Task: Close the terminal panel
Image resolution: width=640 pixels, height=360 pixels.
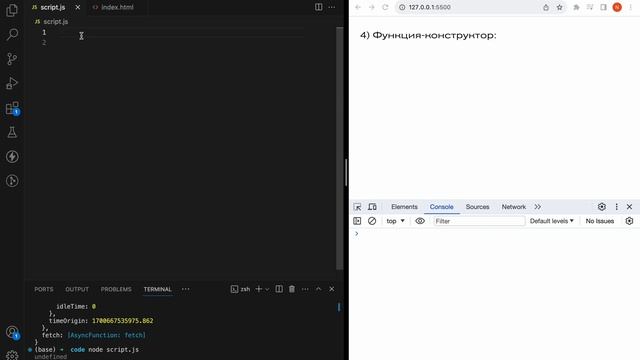Action: pos(332,289)
